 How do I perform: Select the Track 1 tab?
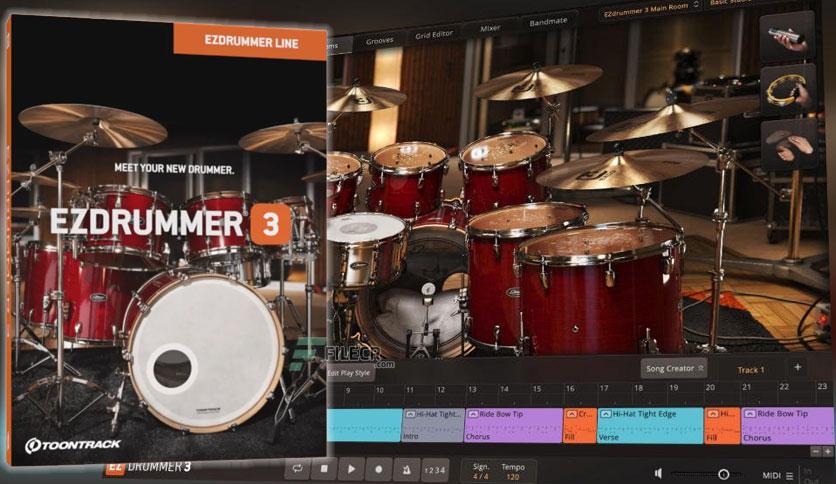click(751, 369)
